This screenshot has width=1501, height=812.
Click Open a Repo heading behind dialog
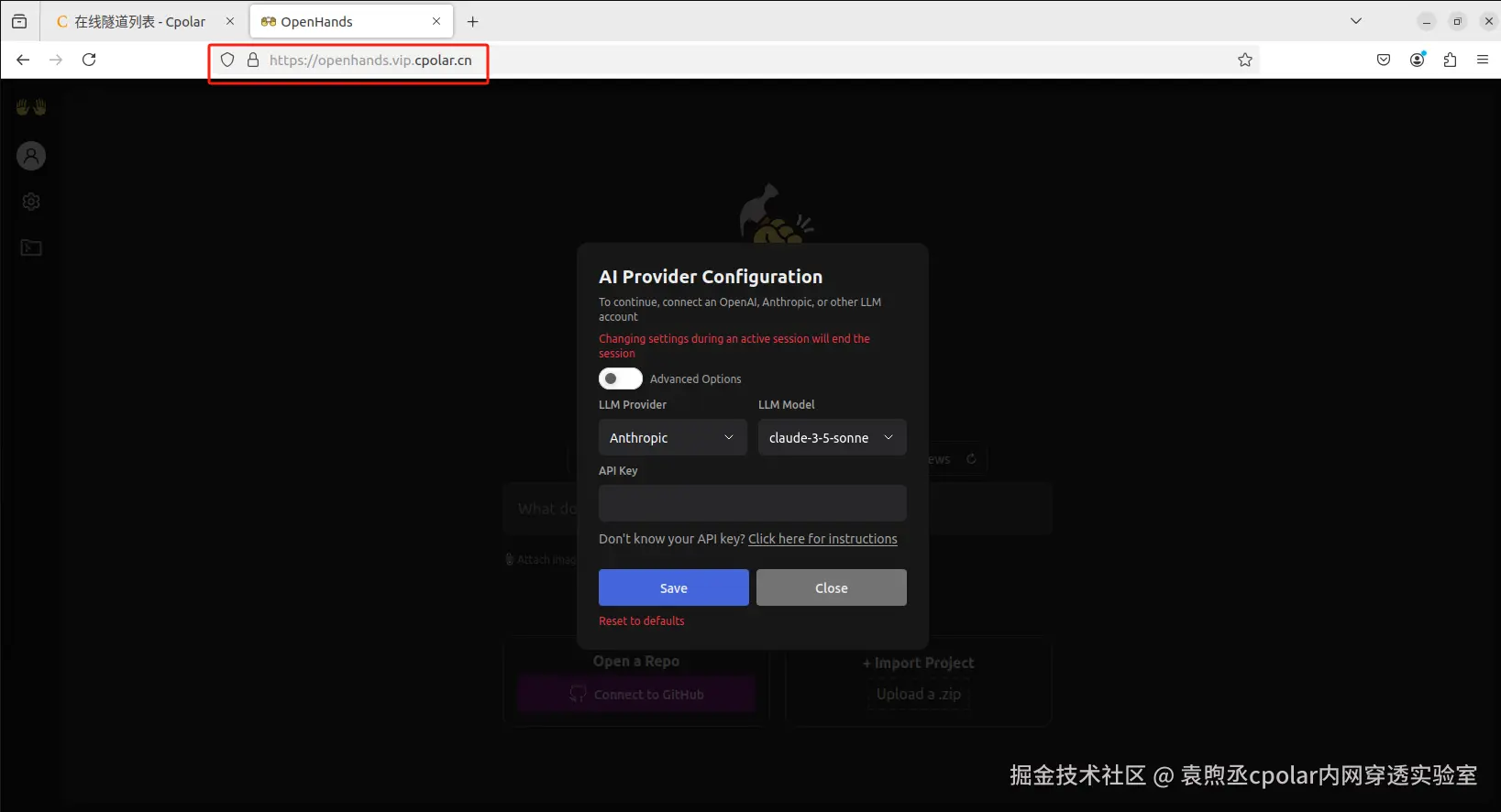[x=636, y=661]
